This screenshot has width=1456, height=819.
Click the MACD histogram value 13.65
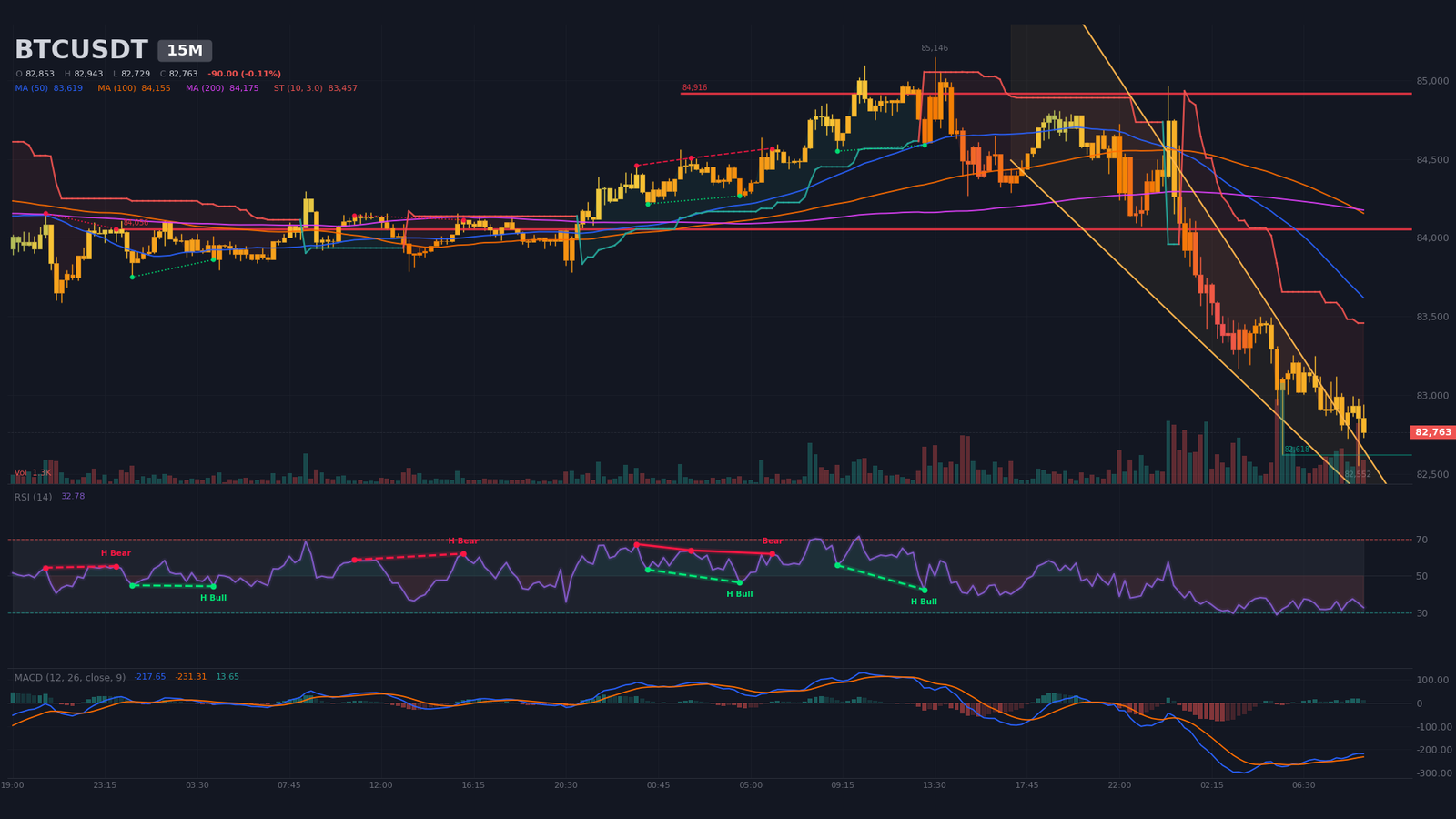[x=227, y=678]
